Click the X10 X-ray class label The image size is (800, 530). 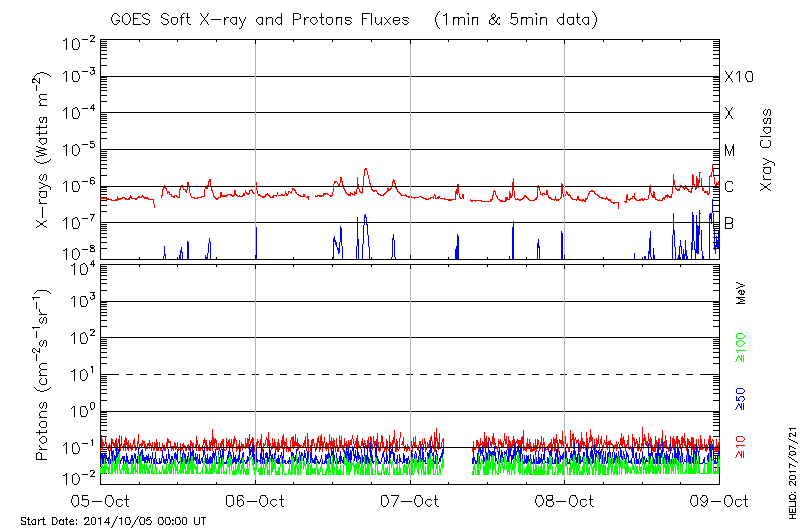(738, 77)
